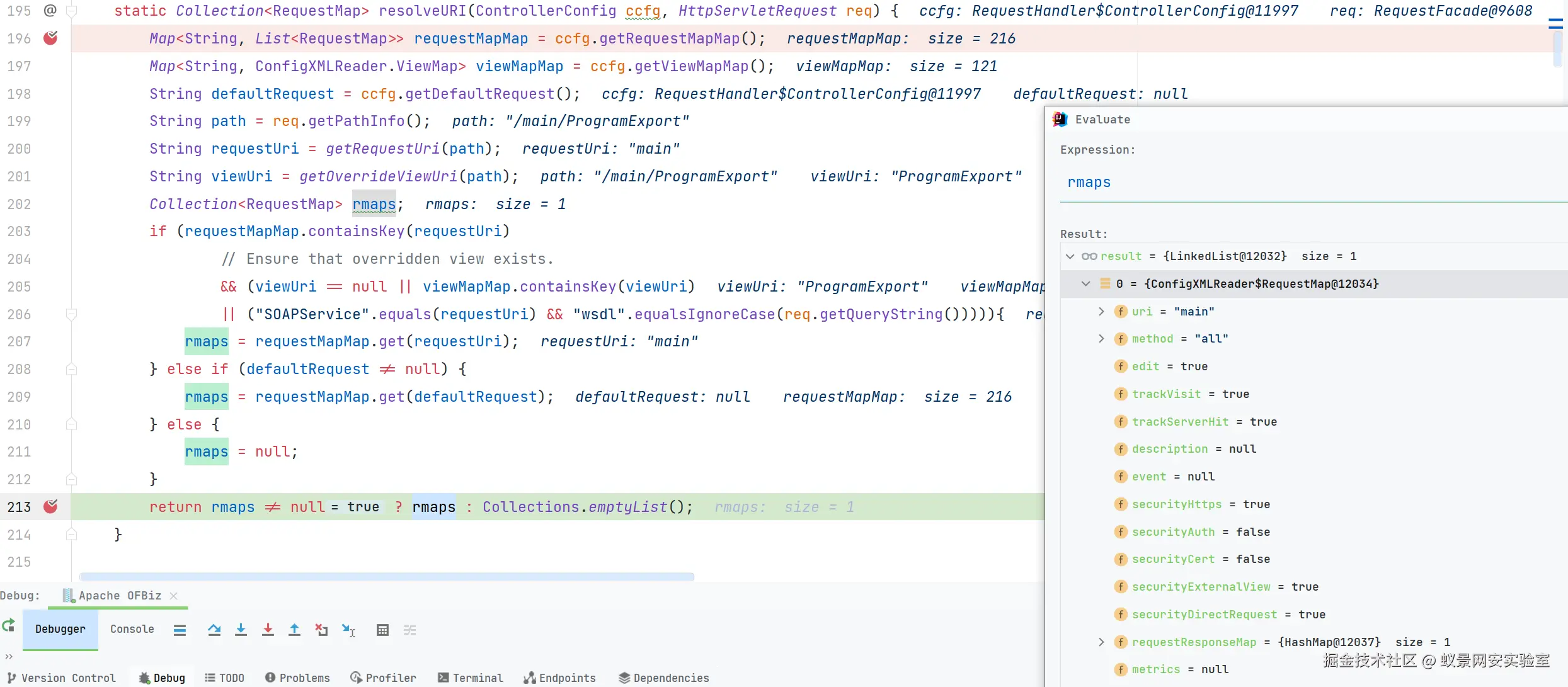Toggle the breakpoint on line 196
The width and height of the screenshot is (1568, 687).
[50, 38]
